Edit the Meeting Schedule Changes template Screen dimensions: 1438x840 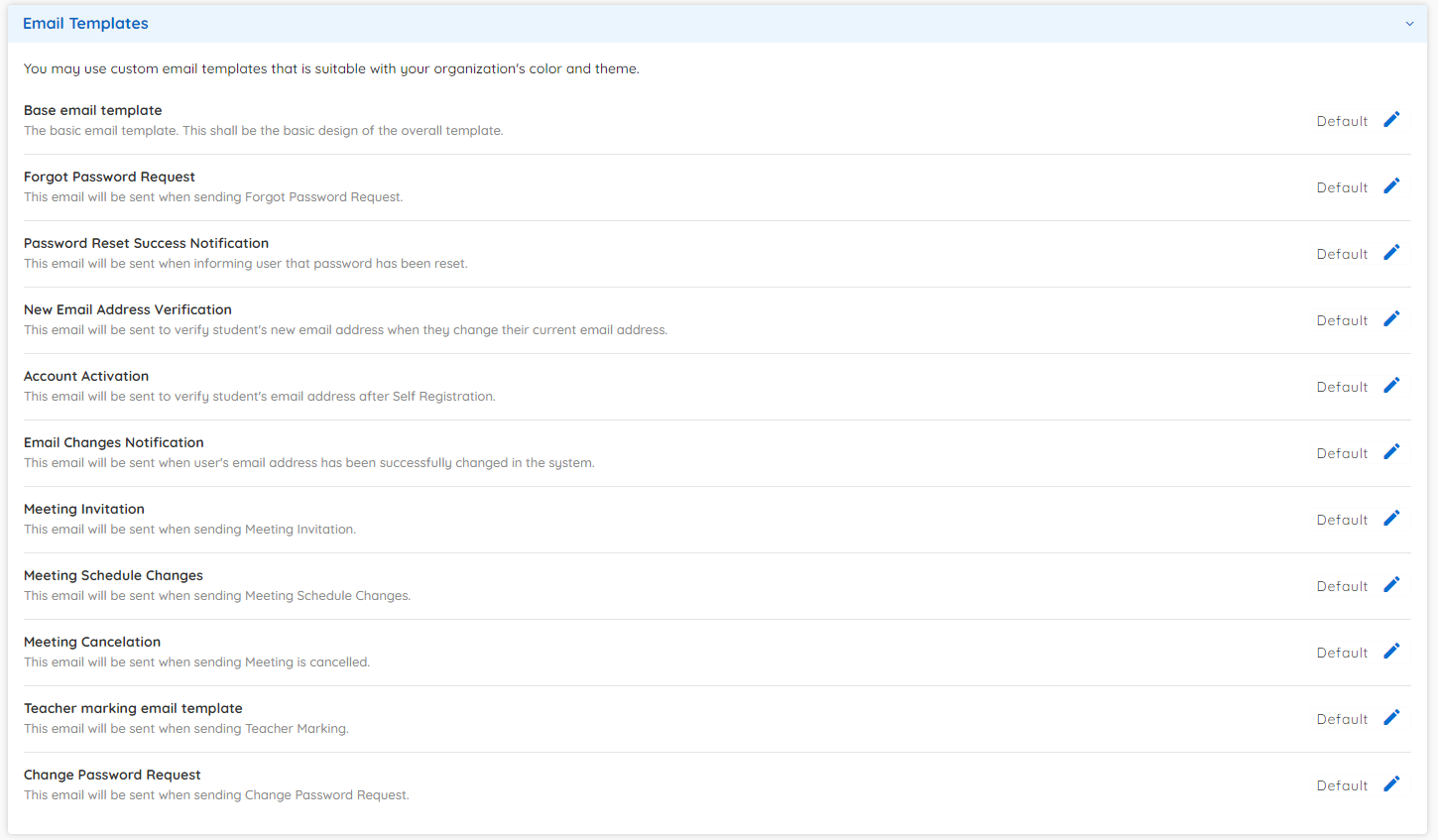pyautogui.click(x=1391, y=584)
